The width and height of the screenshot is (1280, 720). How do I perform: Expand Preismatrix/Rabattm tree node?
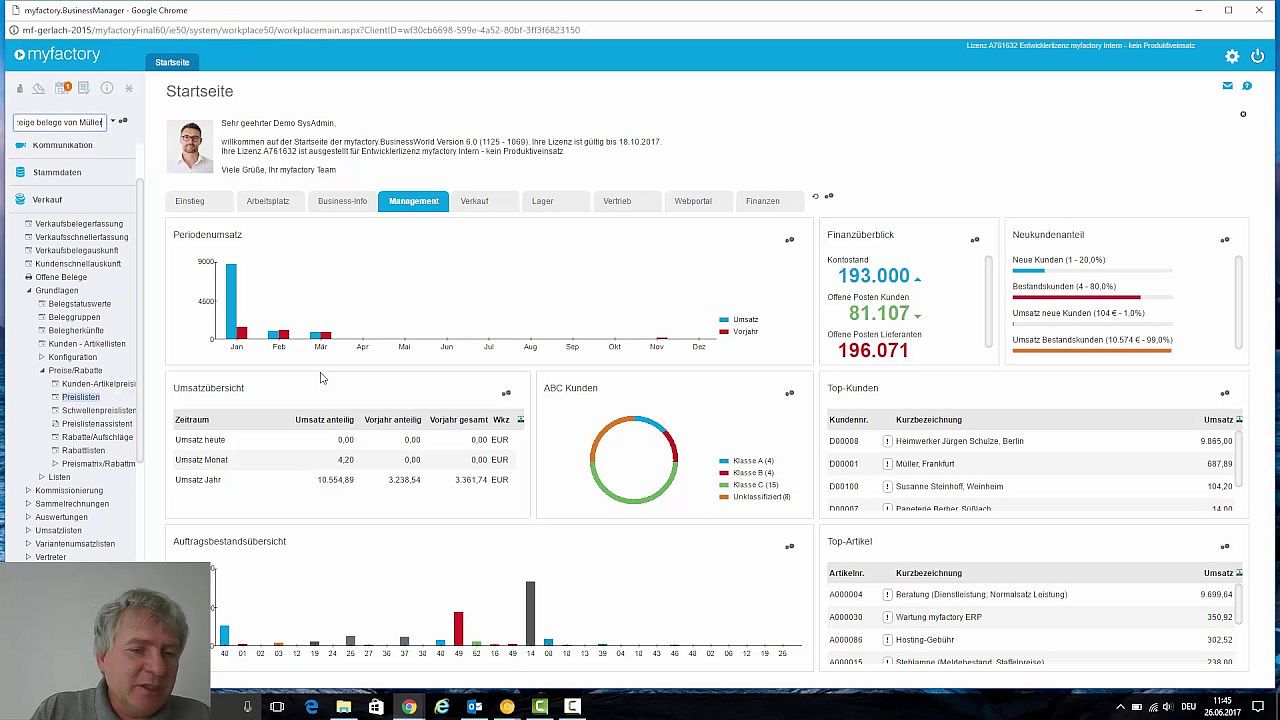click(55, 464)
